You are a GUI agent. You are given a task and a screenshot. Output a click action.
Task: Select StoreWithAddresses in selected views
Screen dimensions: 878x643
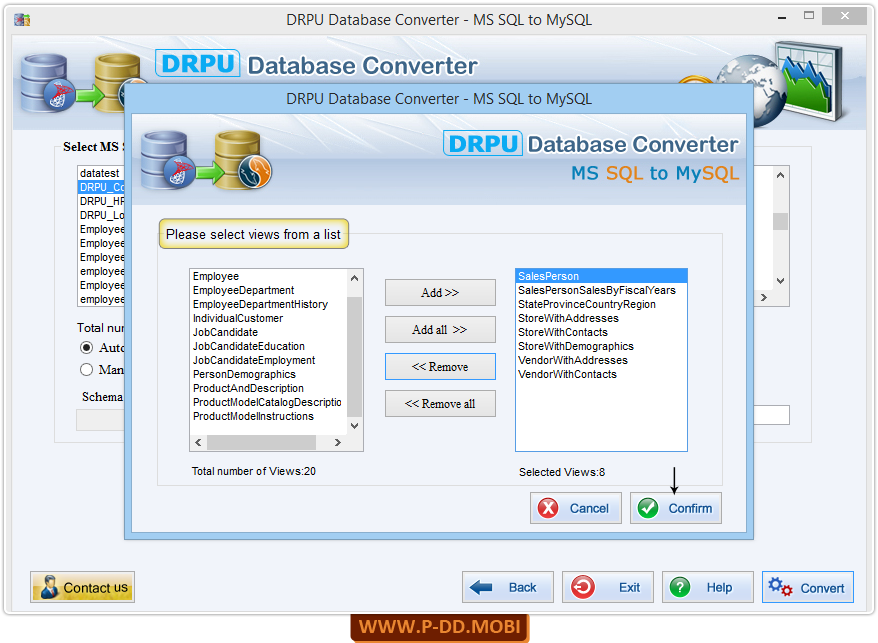click(x=601, y=318)
